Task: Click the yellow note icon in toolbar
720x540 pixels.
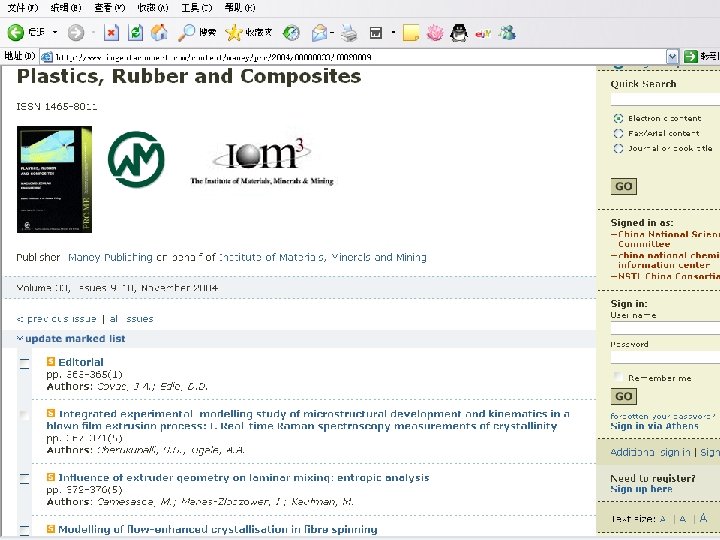Action: pos(411,33)
